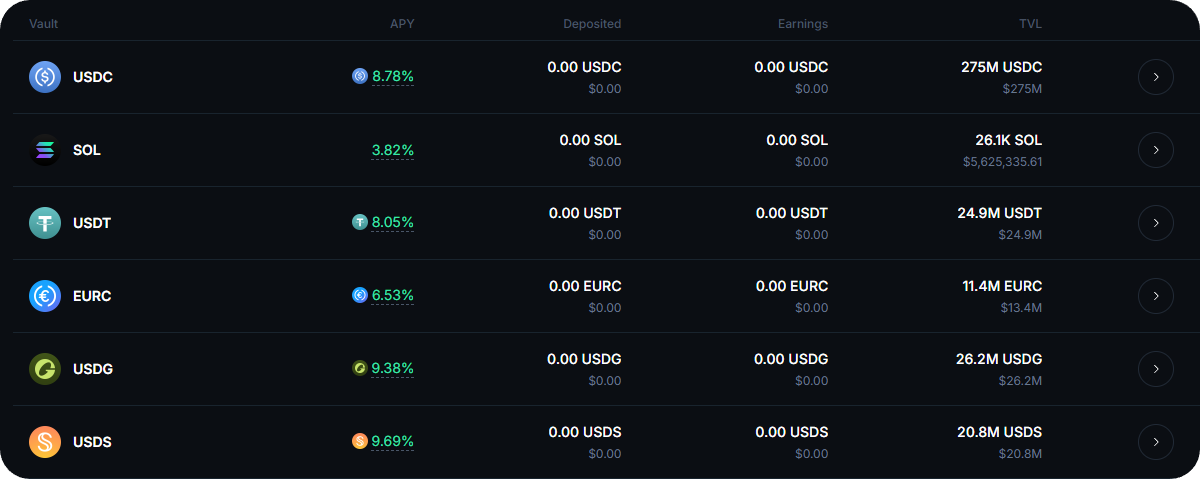Image resolution: width=1200 pixels, height=479 pixels.
Task: Open USDS vault via chevron button
Action: (1155, 442)
